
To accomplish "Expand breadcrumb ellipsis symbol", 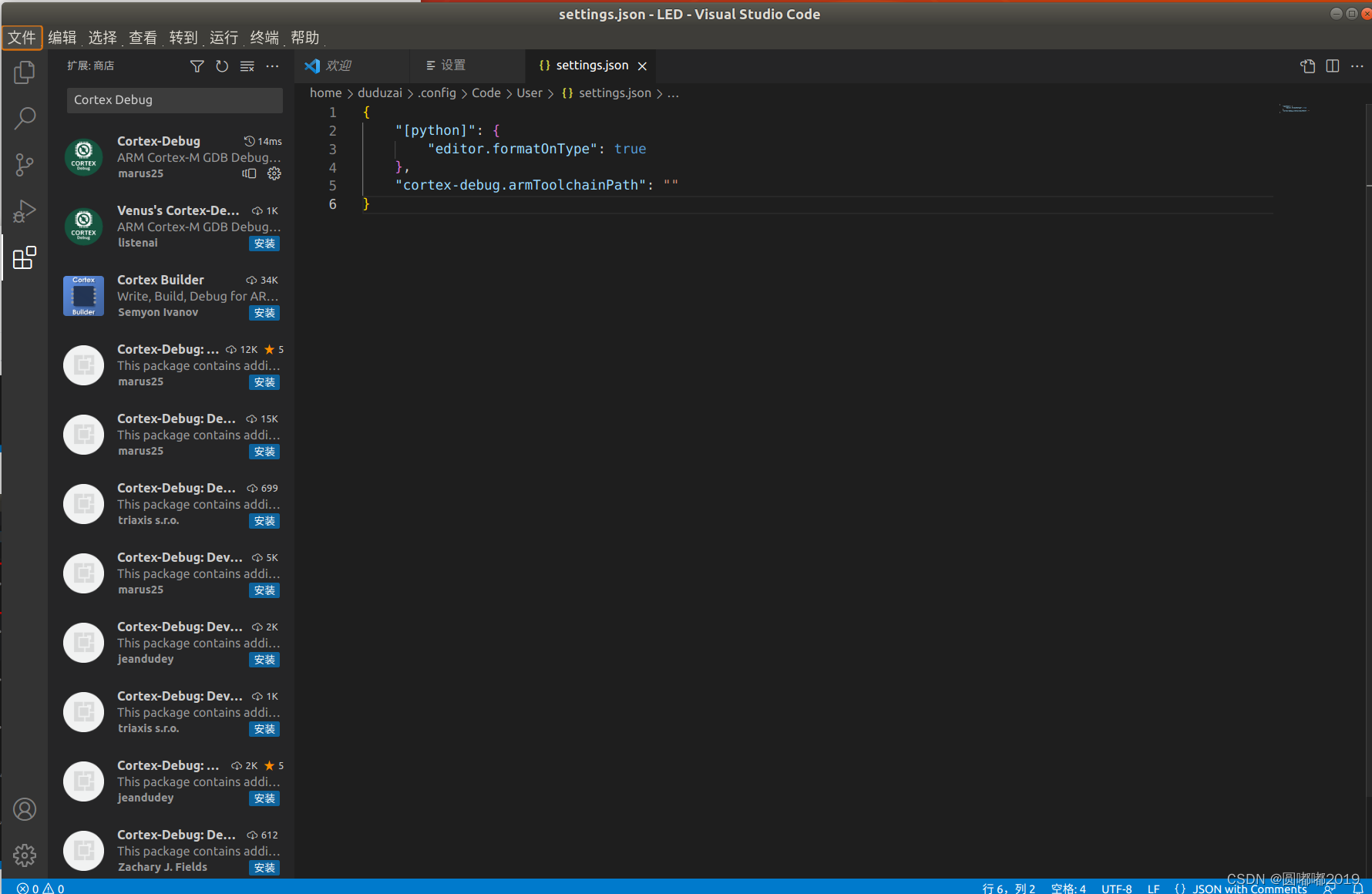I will coord(673,93).
